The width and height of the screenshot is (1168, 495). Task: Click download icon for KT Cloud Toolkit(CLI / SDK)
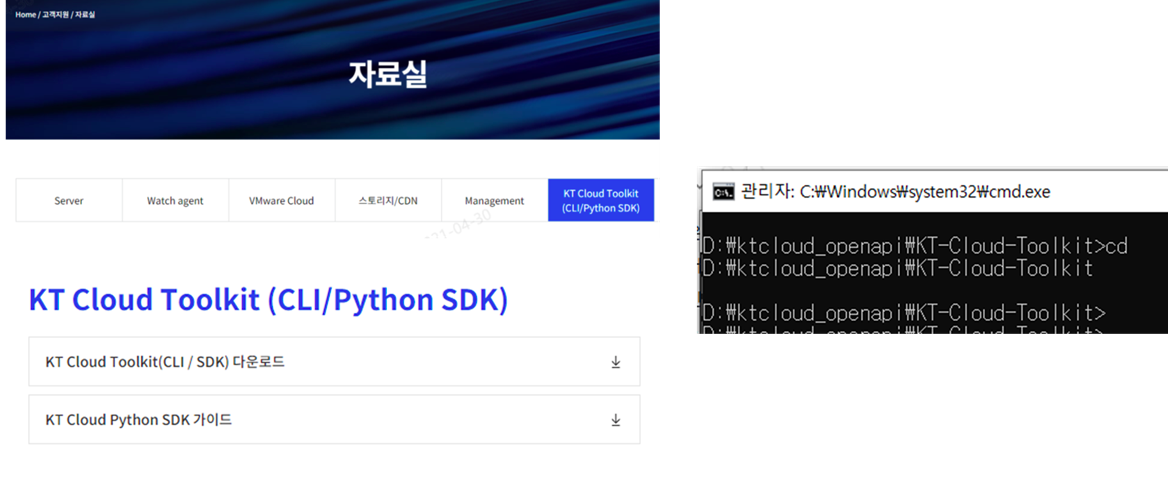click(616, 362)
